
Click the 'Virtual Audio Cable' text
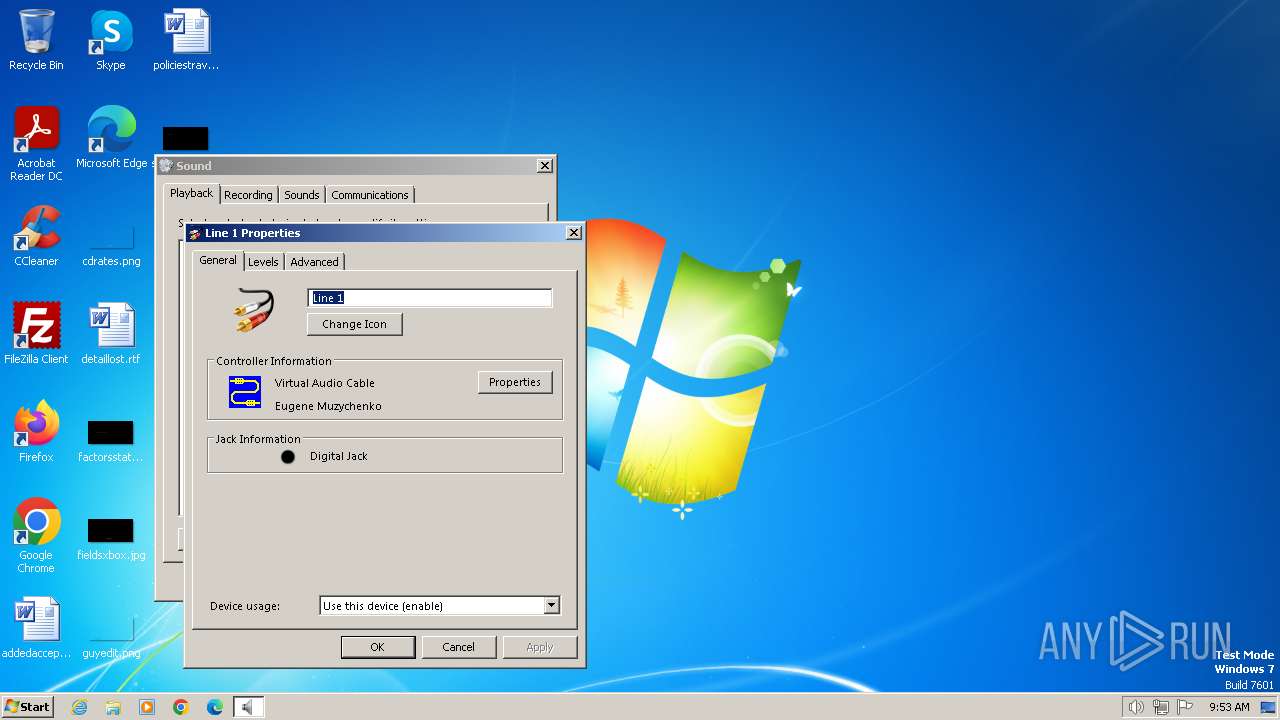click(325, 383)
